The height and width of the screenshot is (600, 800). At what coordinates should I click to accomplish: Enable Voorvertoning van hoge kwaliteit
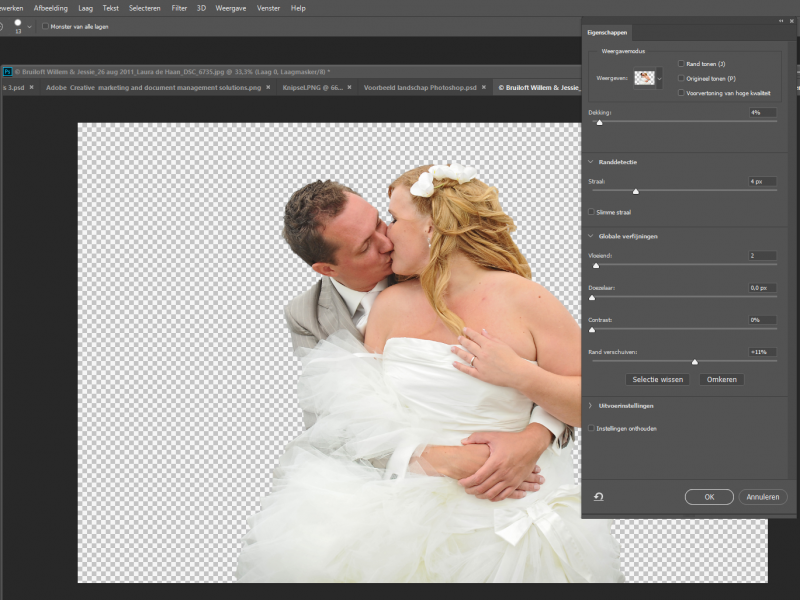pos(681,92)
